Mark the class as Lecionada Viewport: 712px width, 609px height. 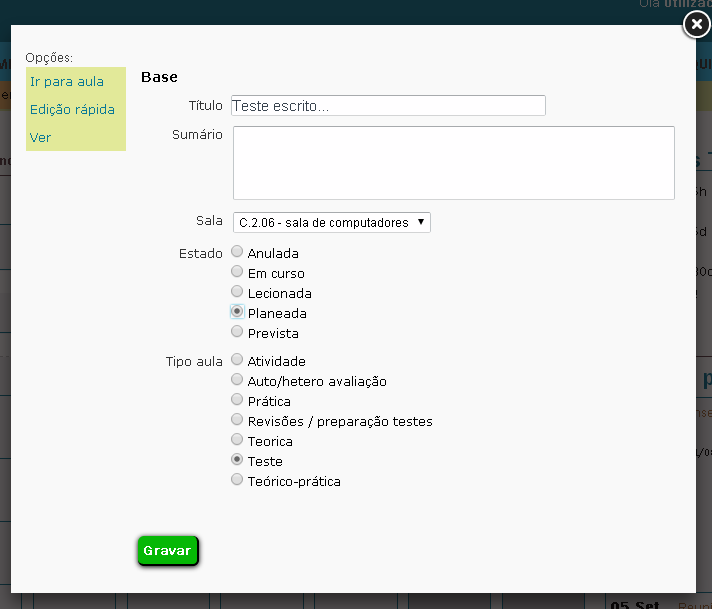237,292
